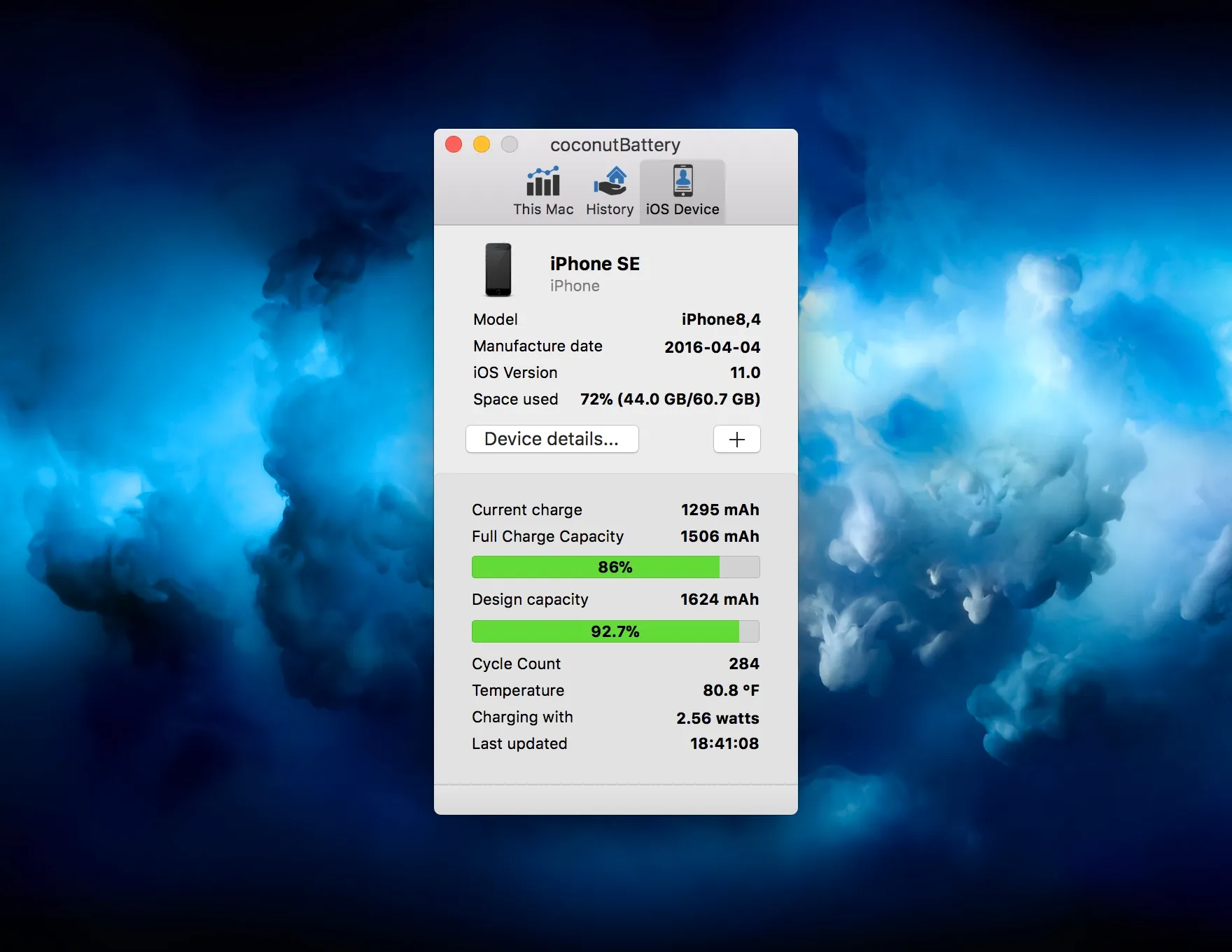Click the plus icon to save a snapshot
1232x952 pixels.
(x=736, y=439)
